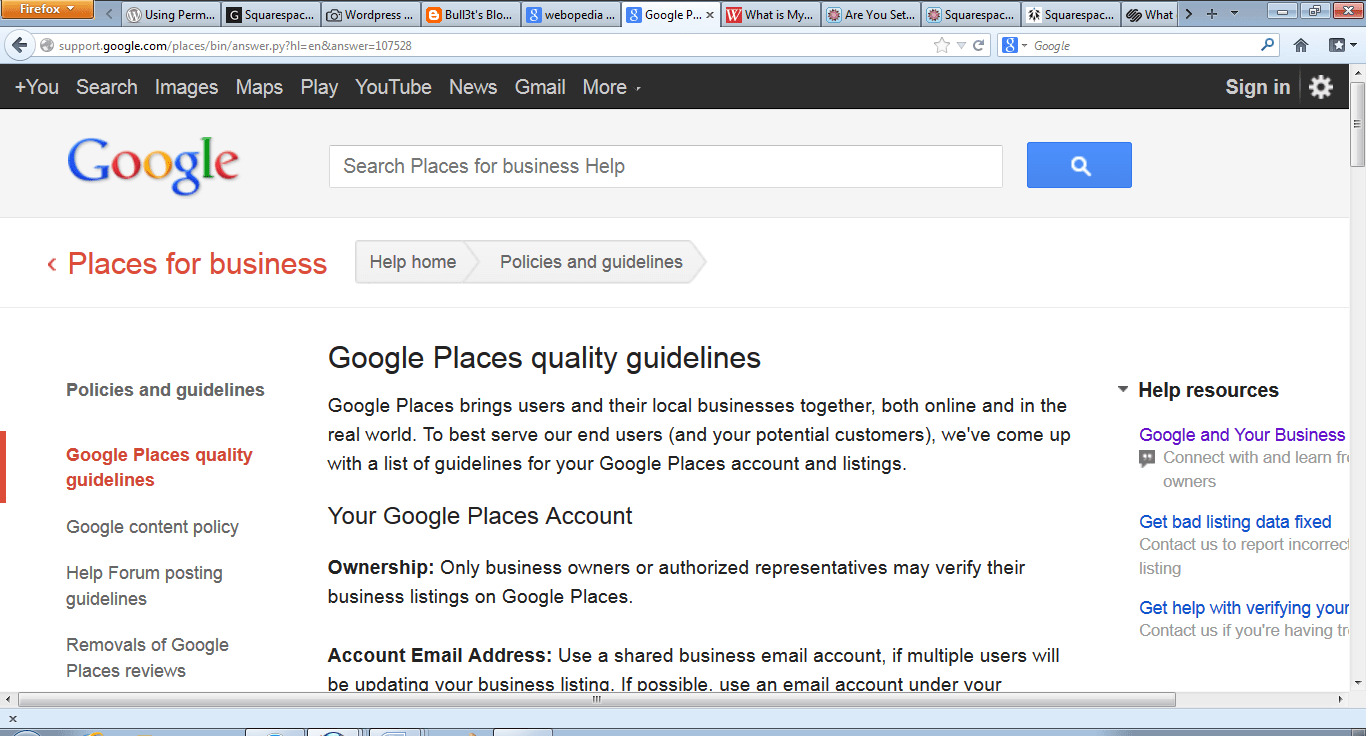The image size is (1366, 736).
Task: Open YouTube in the Google bar
Action: coord(393,87)
